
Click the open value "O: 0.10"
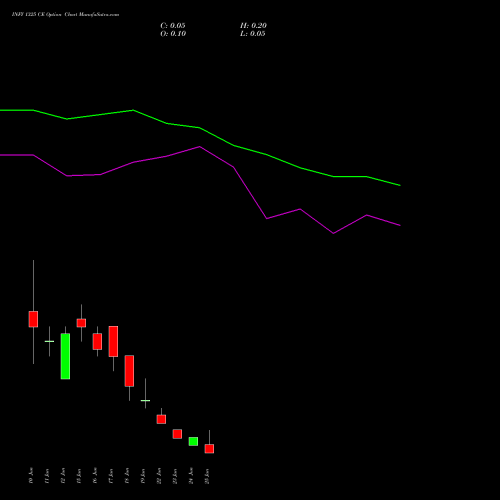point(173,34)
